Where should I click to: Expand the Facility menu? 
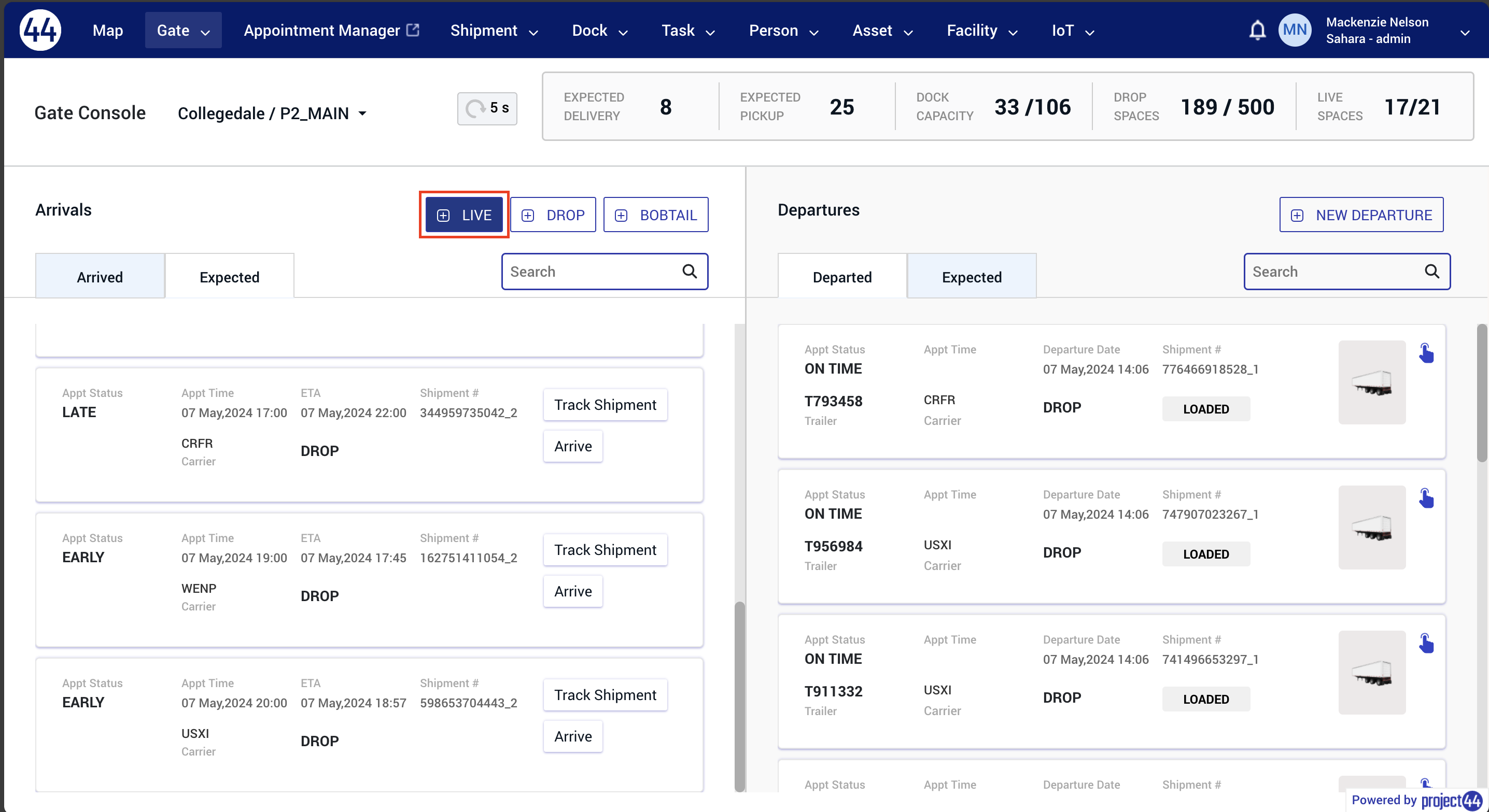982,30
